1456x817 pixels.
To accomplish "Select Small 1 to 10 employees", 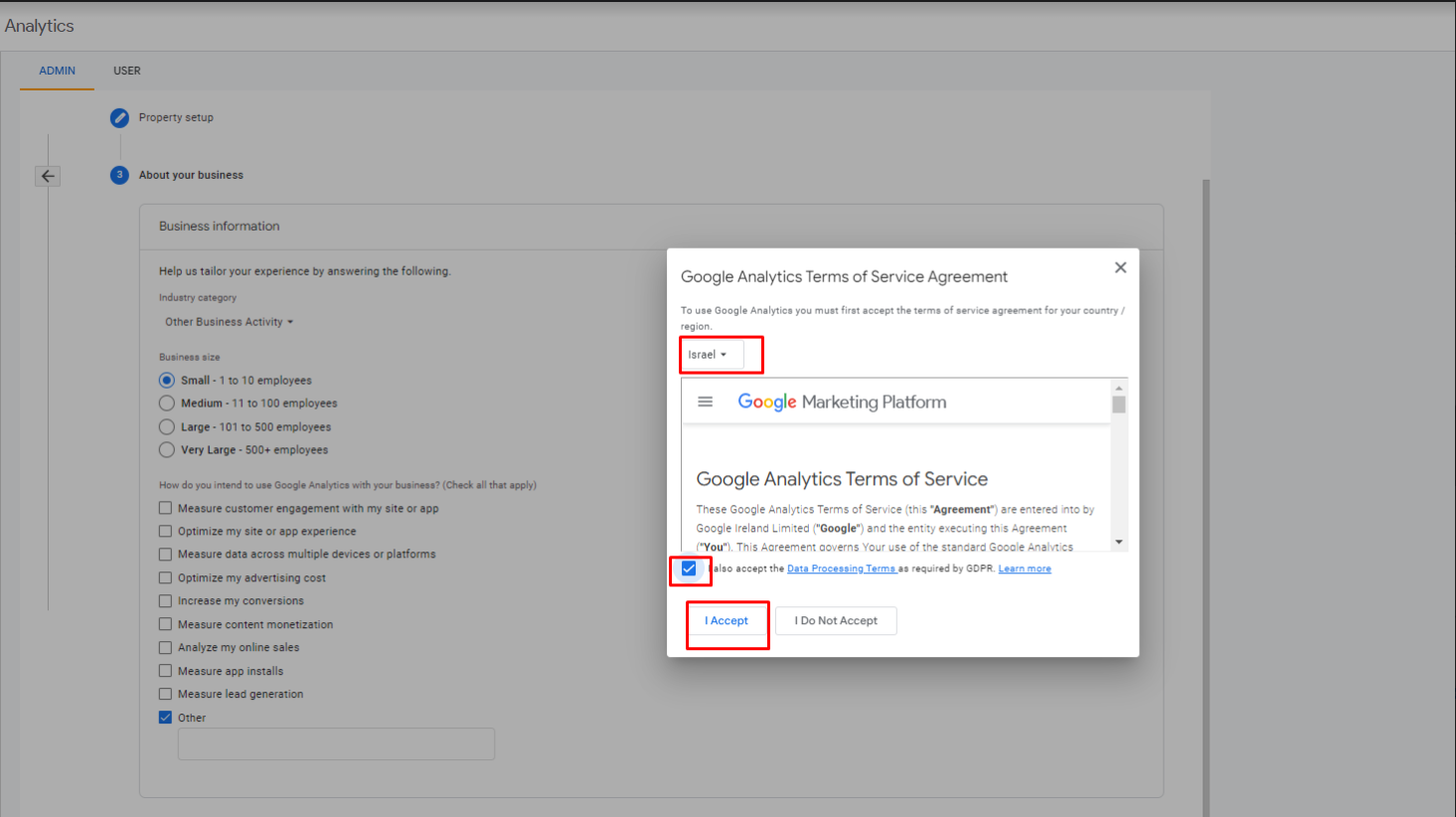I will point(167,380).
